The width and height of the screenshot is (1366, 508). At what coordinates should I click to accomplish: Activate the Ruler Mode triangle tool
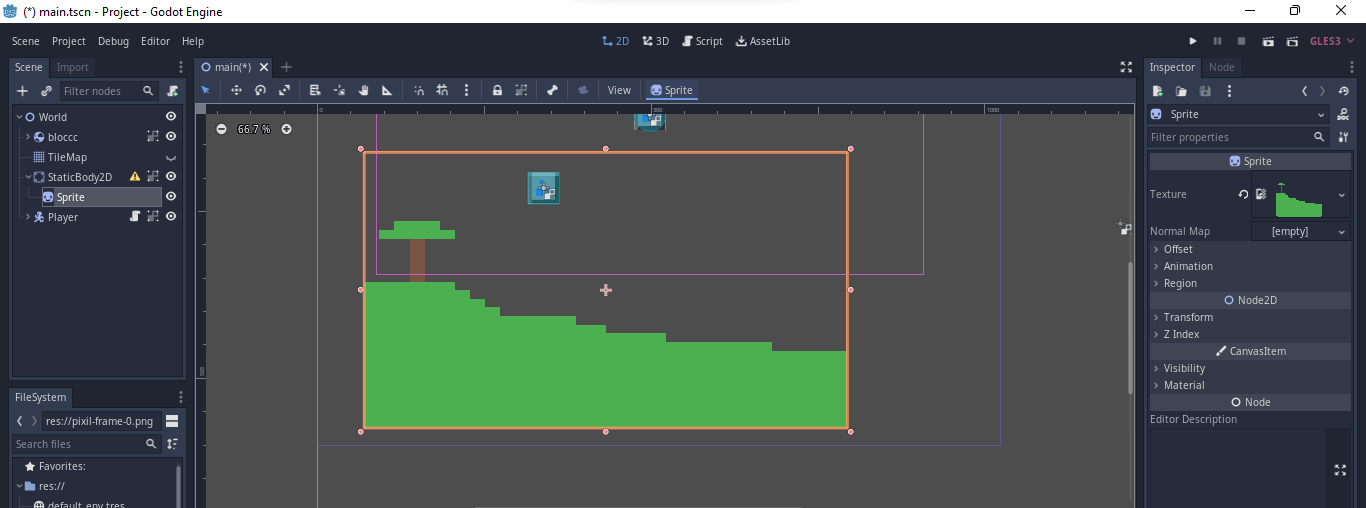387,90
